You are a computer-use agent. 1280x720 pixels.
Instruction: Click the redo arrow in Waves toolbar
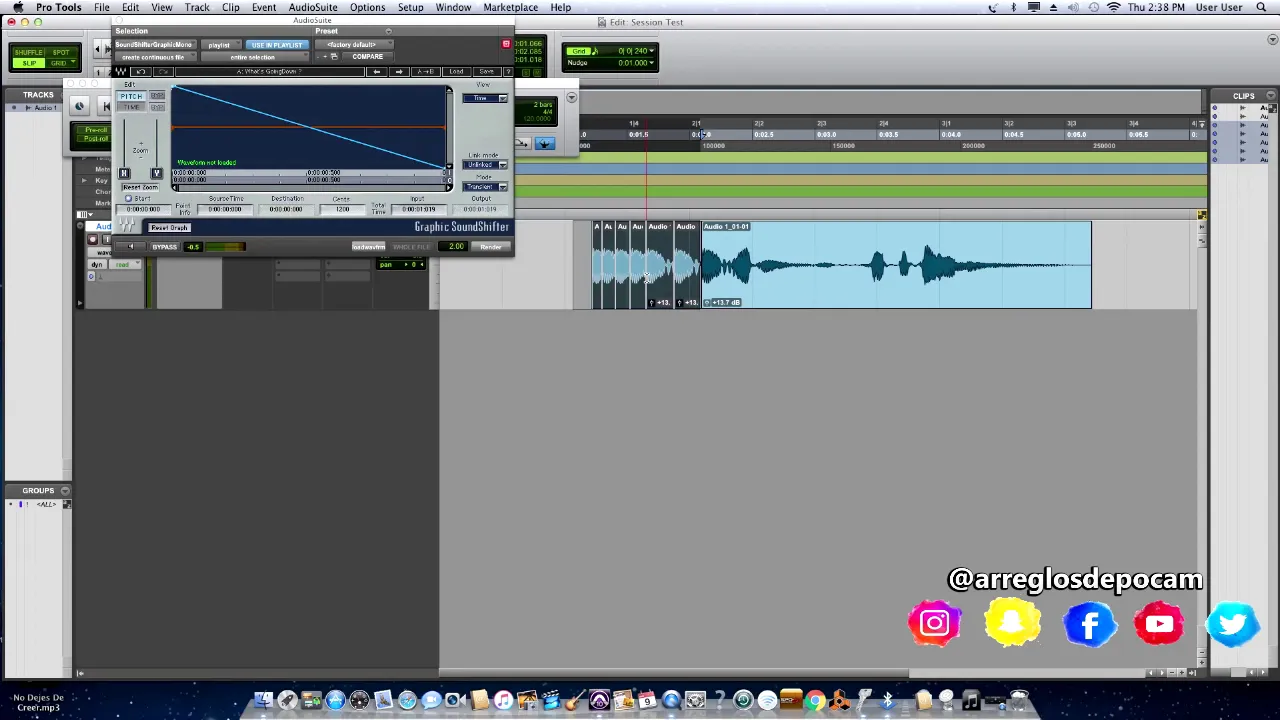(x=163, y=71)
